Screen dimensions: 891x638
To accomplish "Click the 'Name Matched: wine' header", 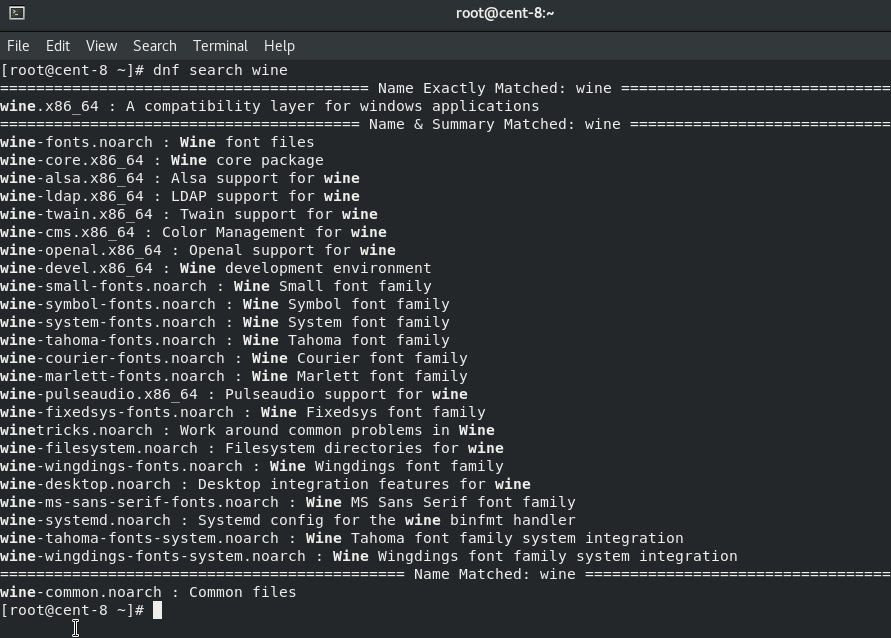I will [x=494, y=574].
